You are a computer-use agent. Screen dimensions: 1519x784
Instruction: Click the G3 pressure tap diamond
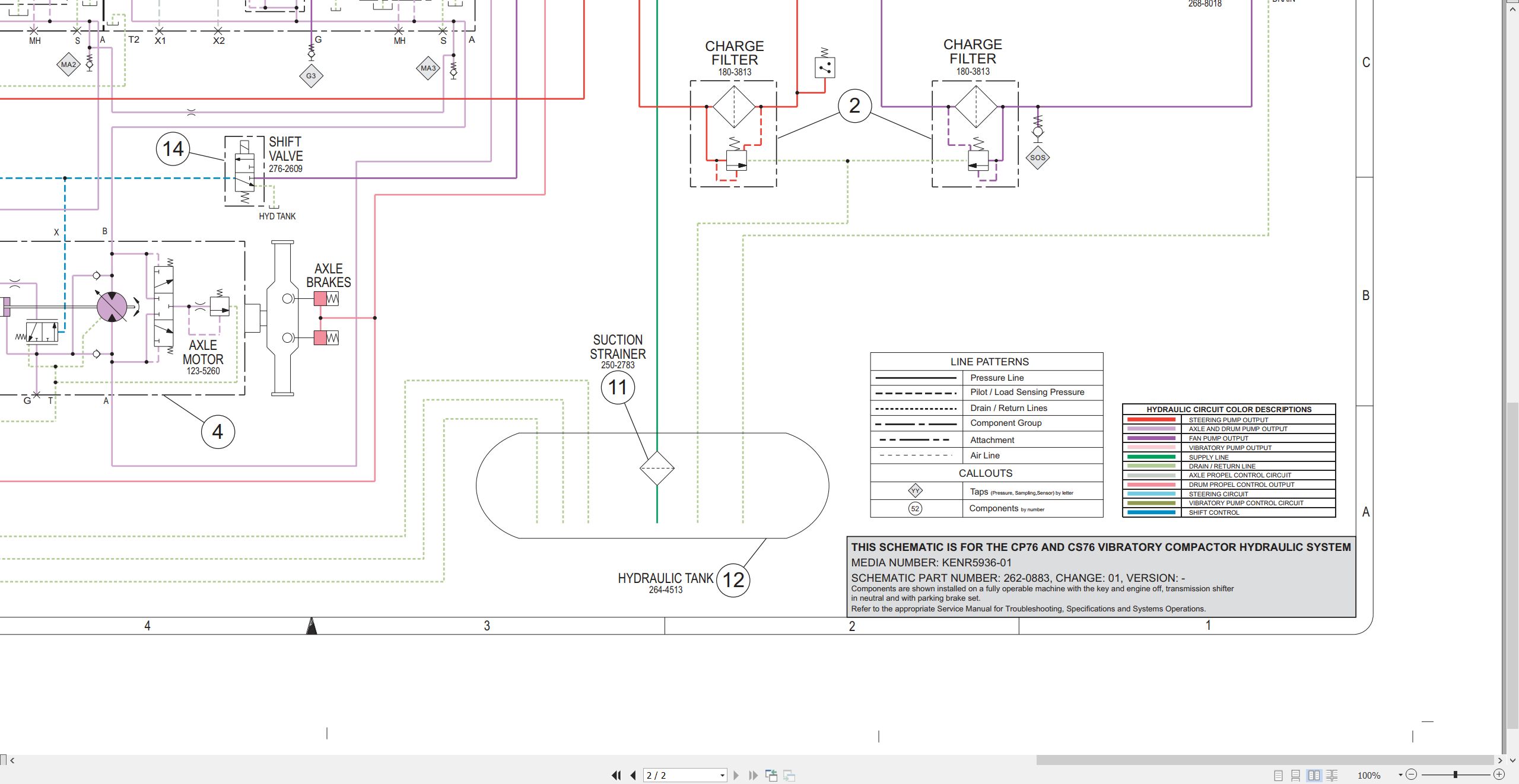[311, 76]
